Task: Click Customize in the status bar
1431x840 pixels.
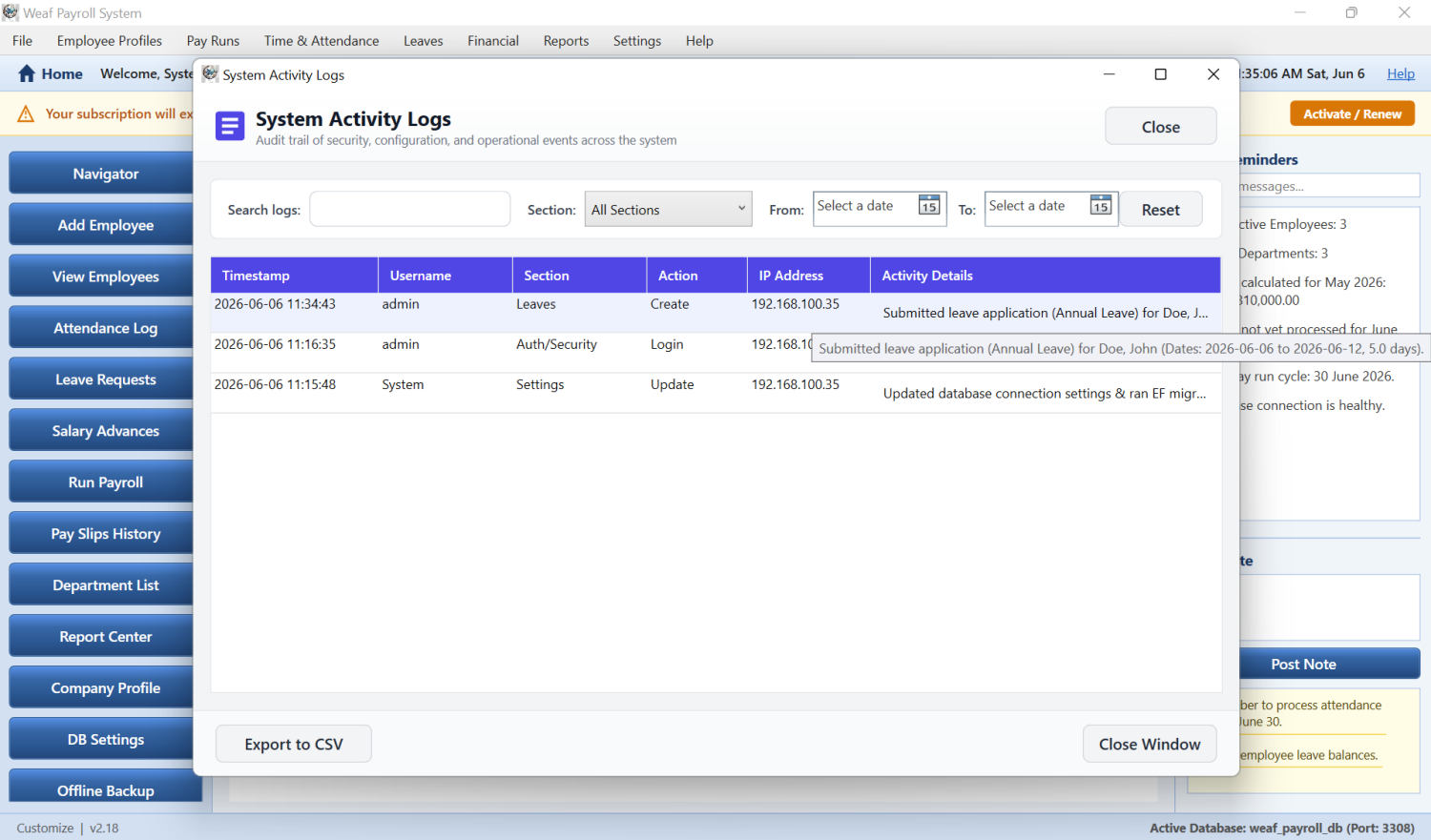Action: coord(45,828)
